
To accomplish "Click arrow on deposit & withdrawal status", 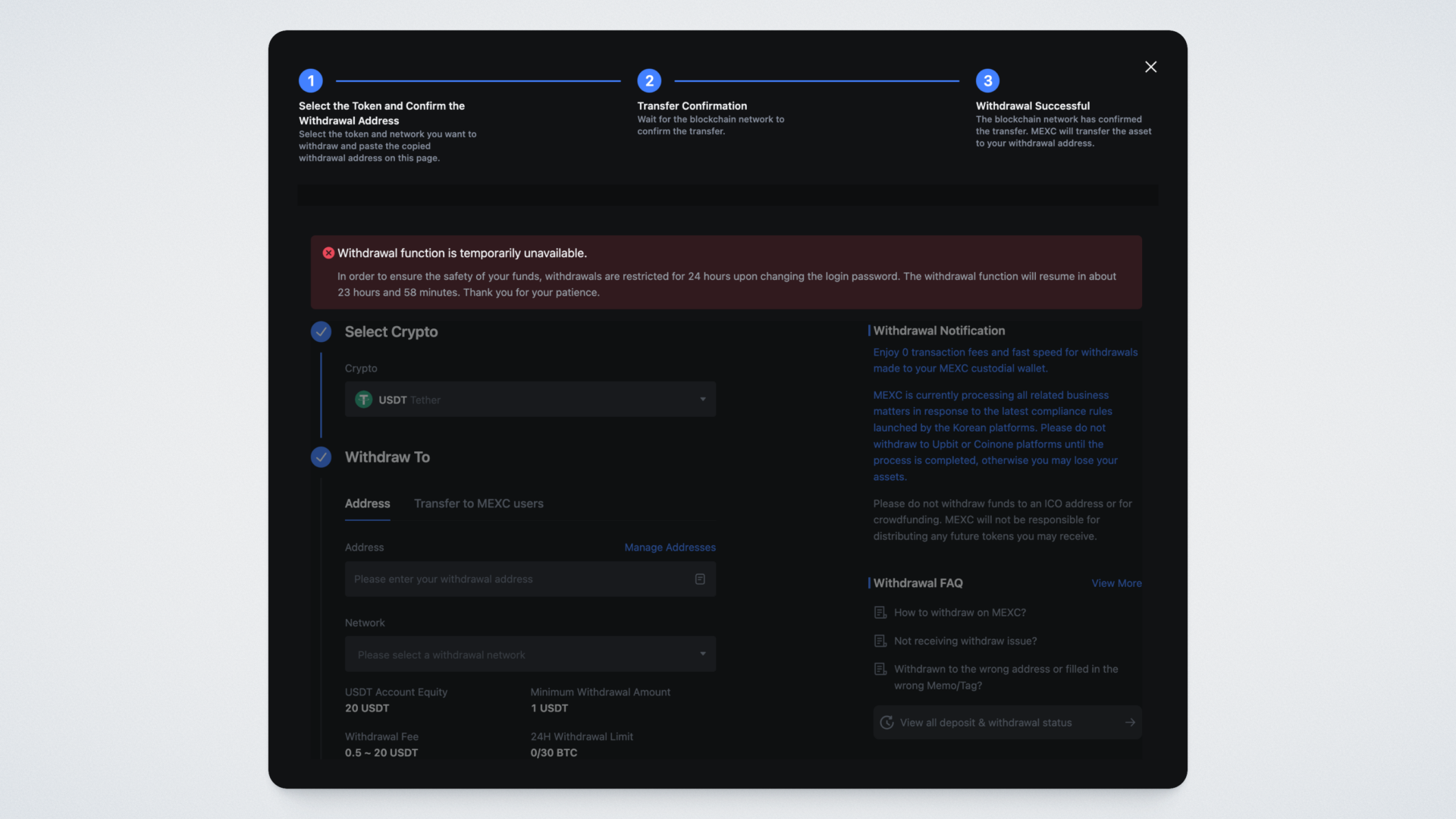I will click(x=1130, y=723).
